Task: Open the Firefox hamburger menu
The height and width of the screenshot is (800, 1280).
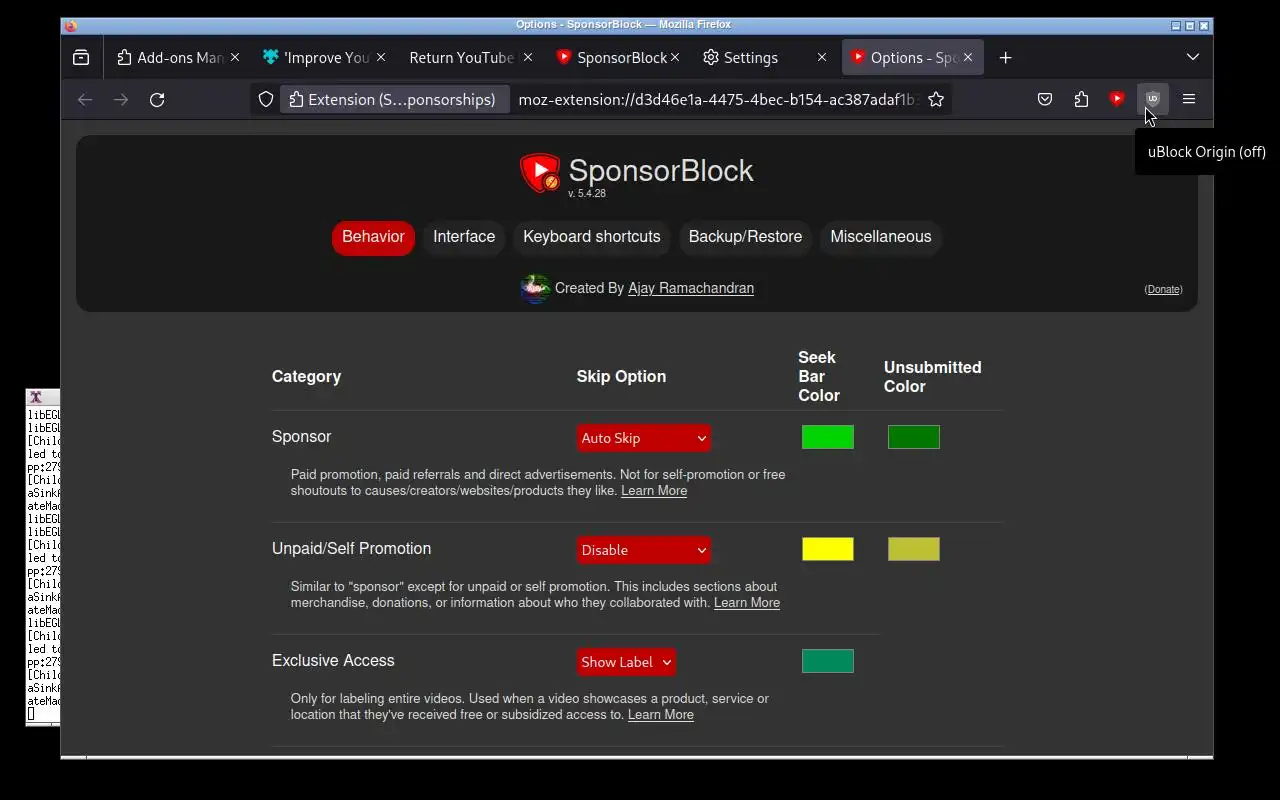Action: (x=1189, y=99)
